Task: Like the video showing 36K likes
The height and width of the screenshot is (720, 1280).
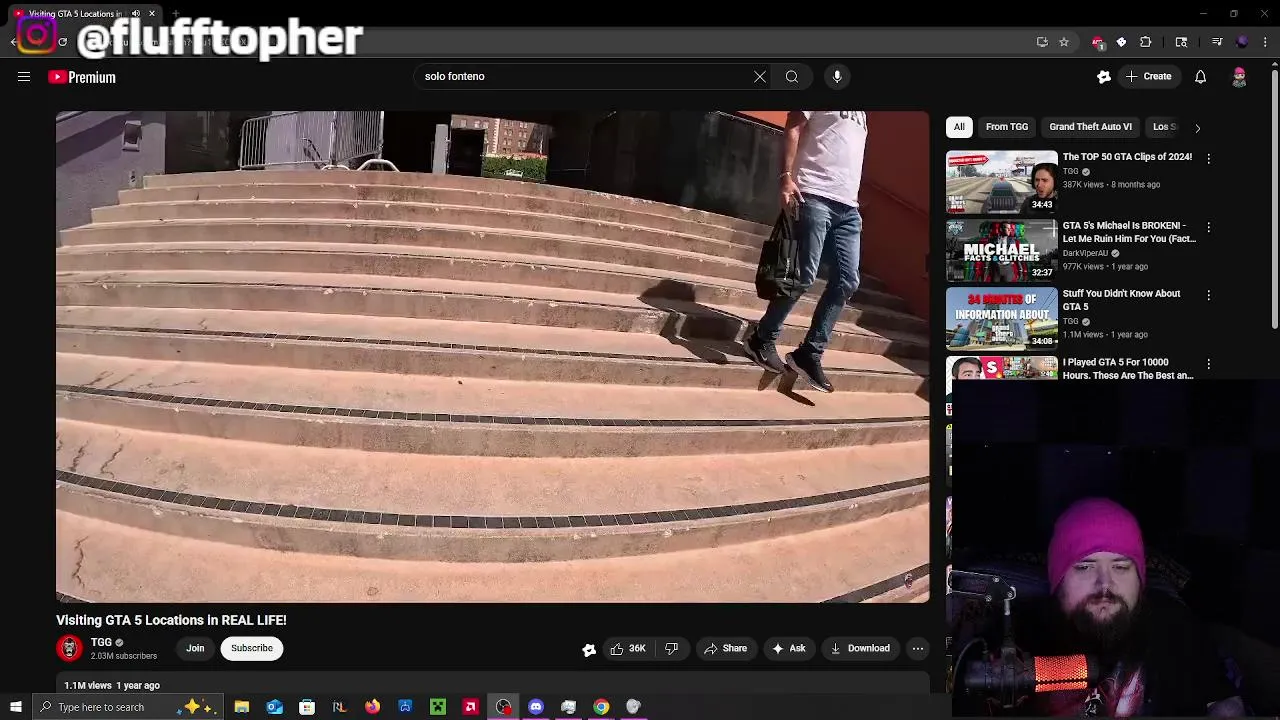Action: tap(627, 649)
